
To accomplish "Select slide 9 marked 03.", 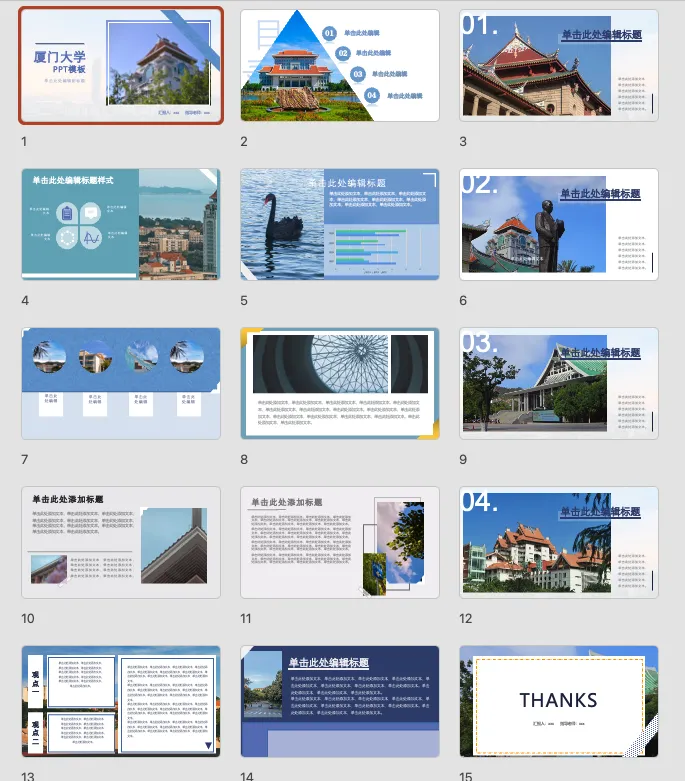I will coord(558,384).
